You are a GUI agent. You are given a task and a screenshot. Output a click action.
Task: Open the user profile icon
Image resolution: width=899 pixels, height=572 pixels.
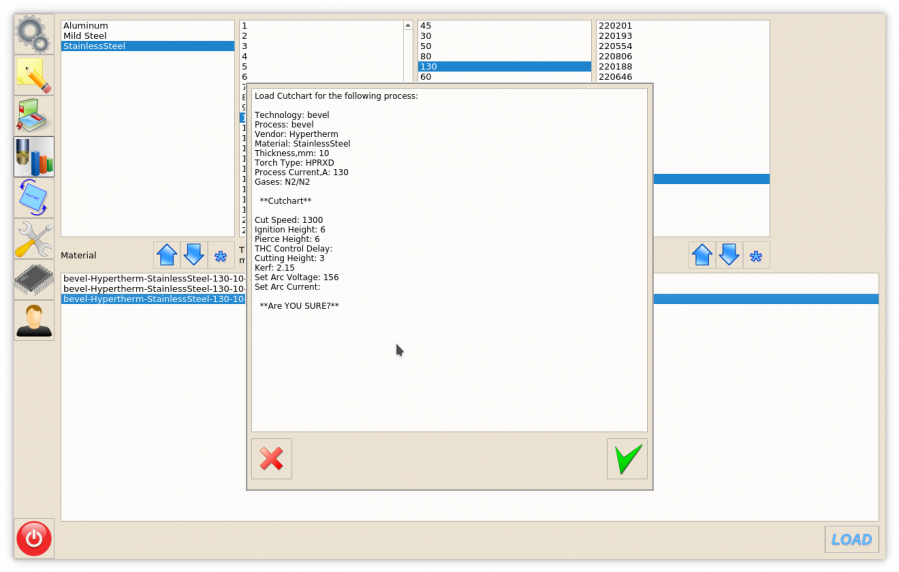33,321
